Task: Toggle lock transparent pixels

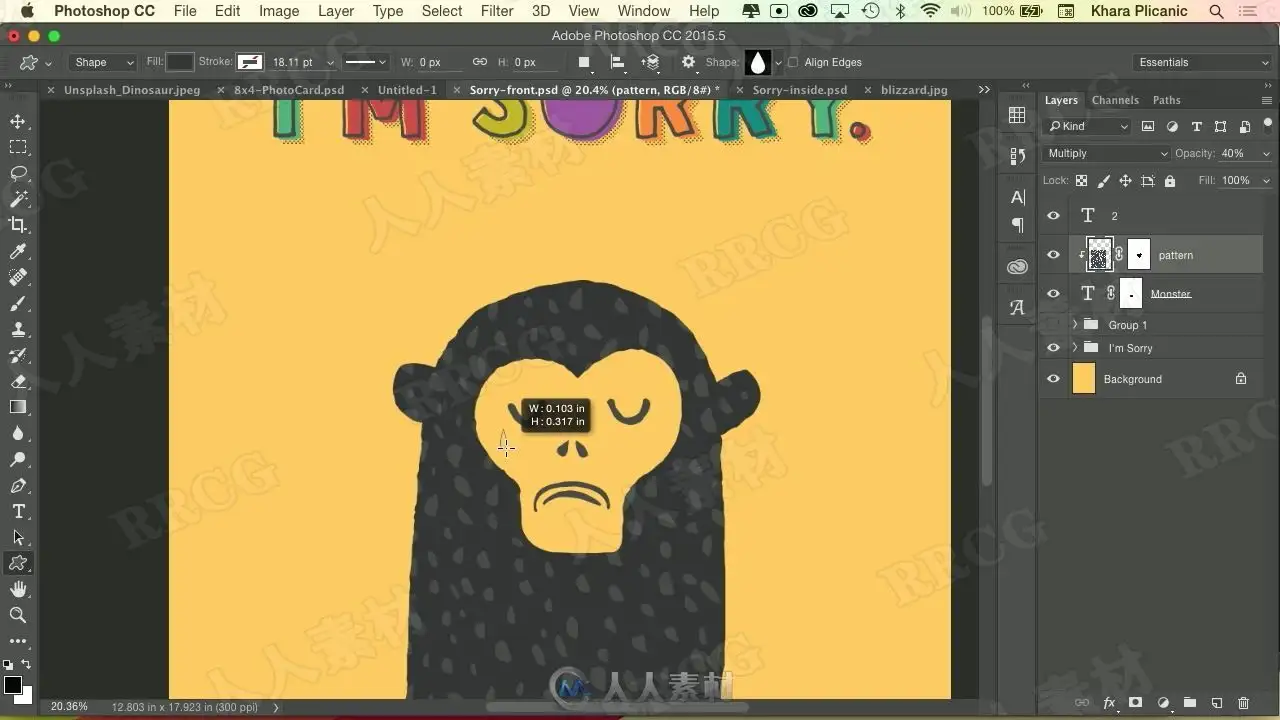Action: click(x=1081, y=181)
